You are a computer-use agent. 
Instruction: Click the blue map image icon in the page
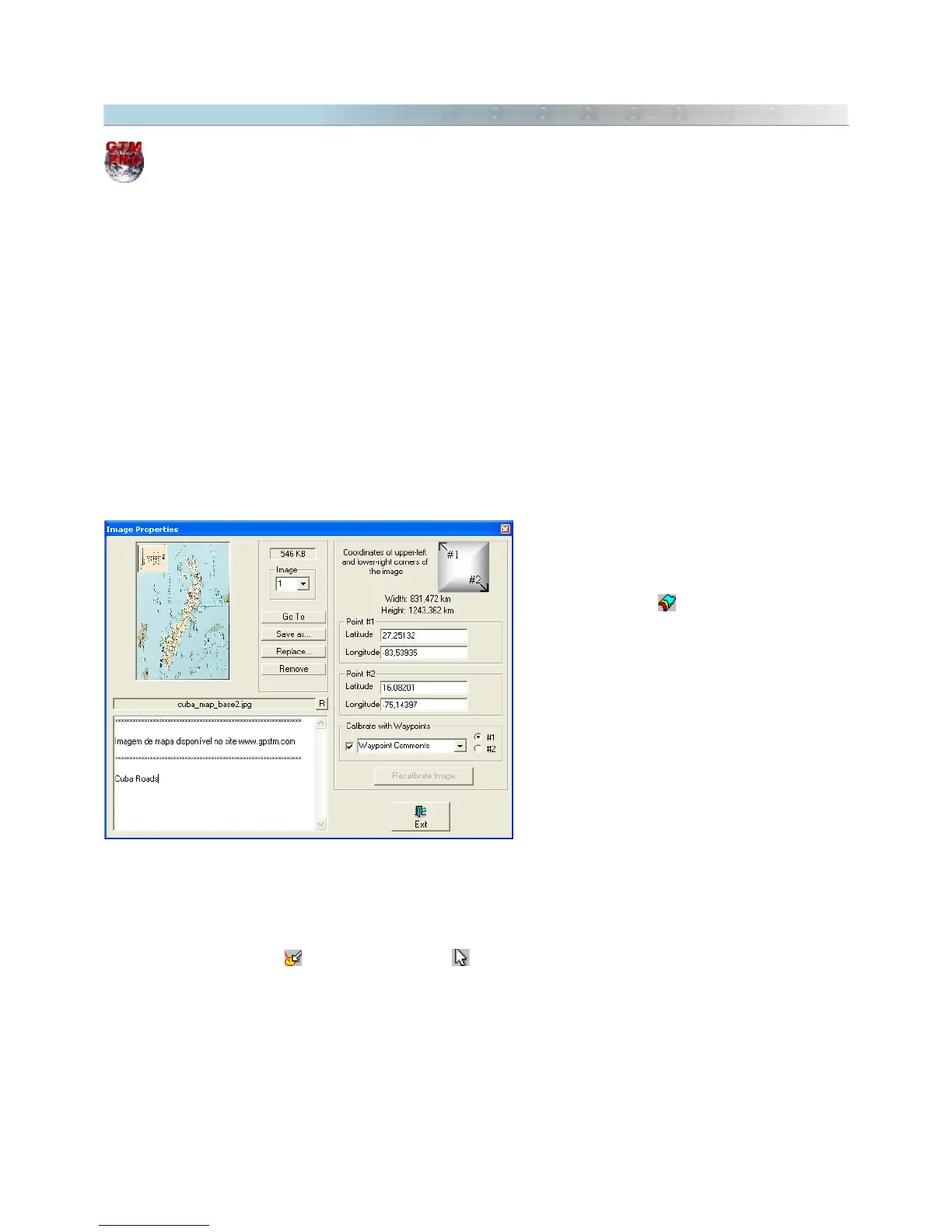coord(667,602)
